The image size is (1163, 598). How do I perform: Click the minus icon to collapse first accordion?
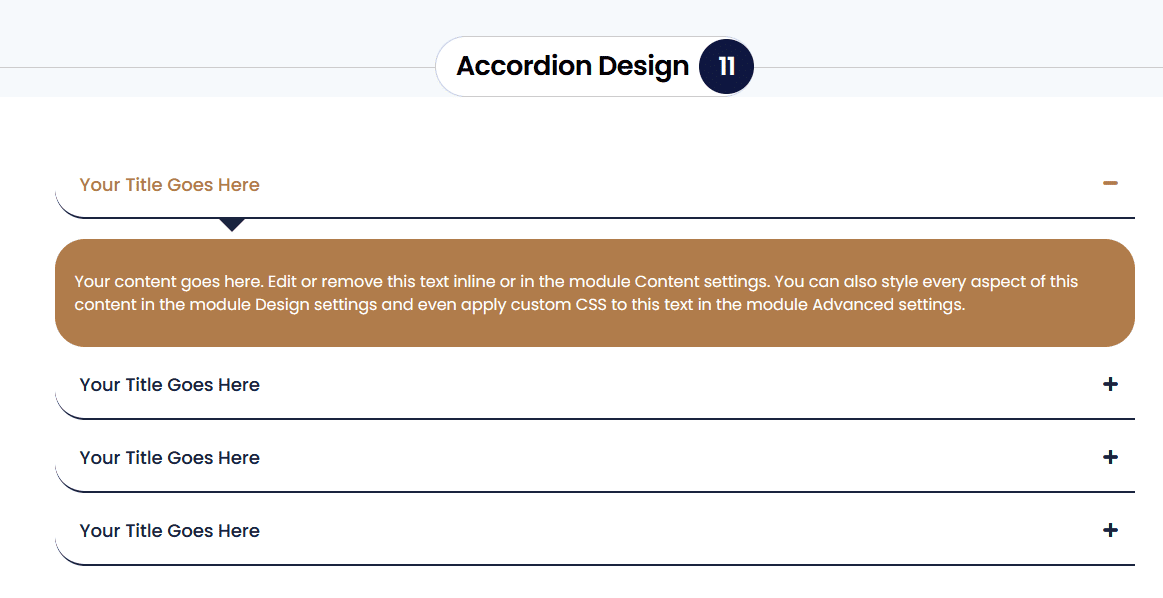click(1110, 184)
